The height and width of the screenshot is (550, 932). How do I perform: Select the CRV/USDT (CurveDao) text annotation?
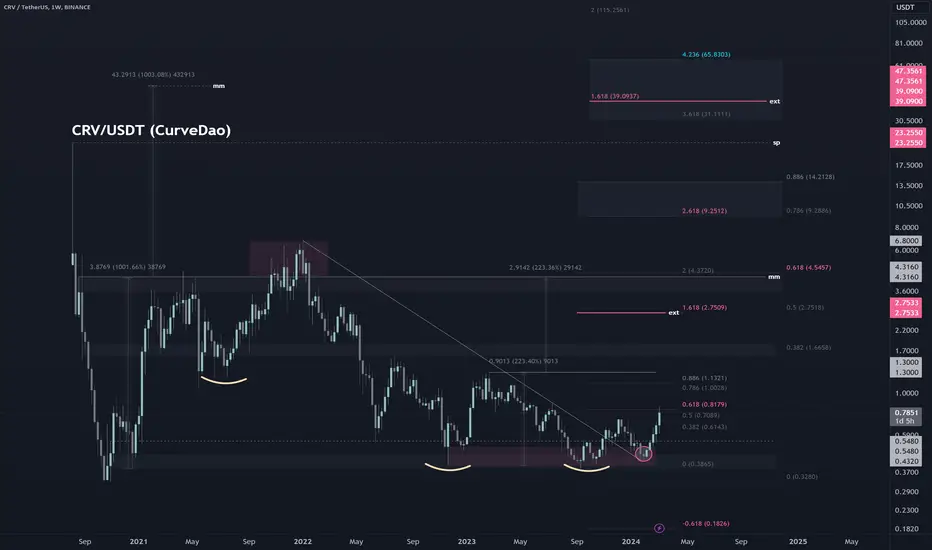151,130
